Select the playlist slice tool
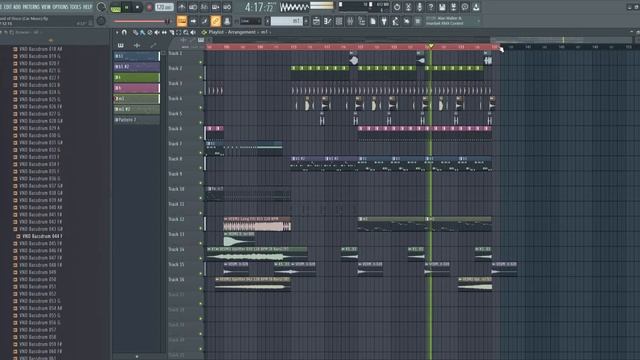Screen dimensions: 640x360 (171, 32)
